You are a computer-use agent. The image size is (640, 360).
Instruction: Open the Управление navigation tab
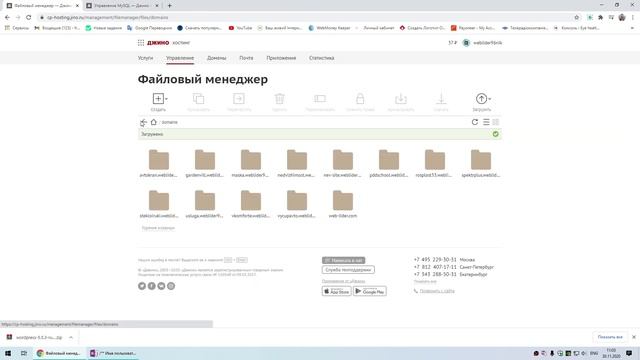coord(180,58)
